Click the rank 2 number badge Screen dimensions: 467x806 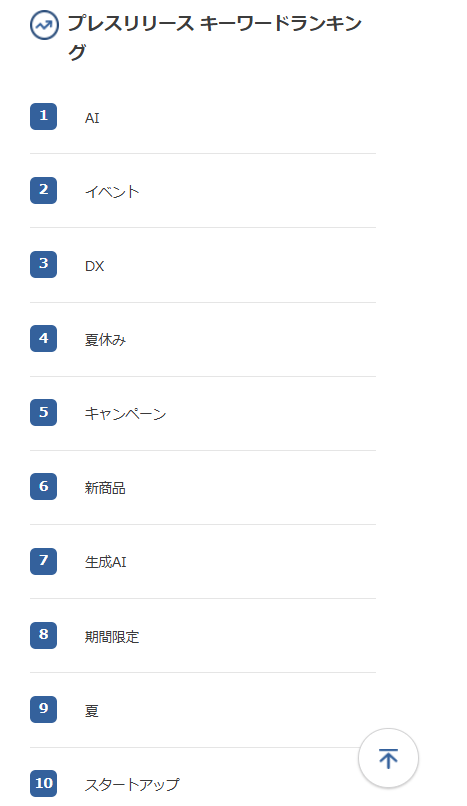click(x=43, y=190)
